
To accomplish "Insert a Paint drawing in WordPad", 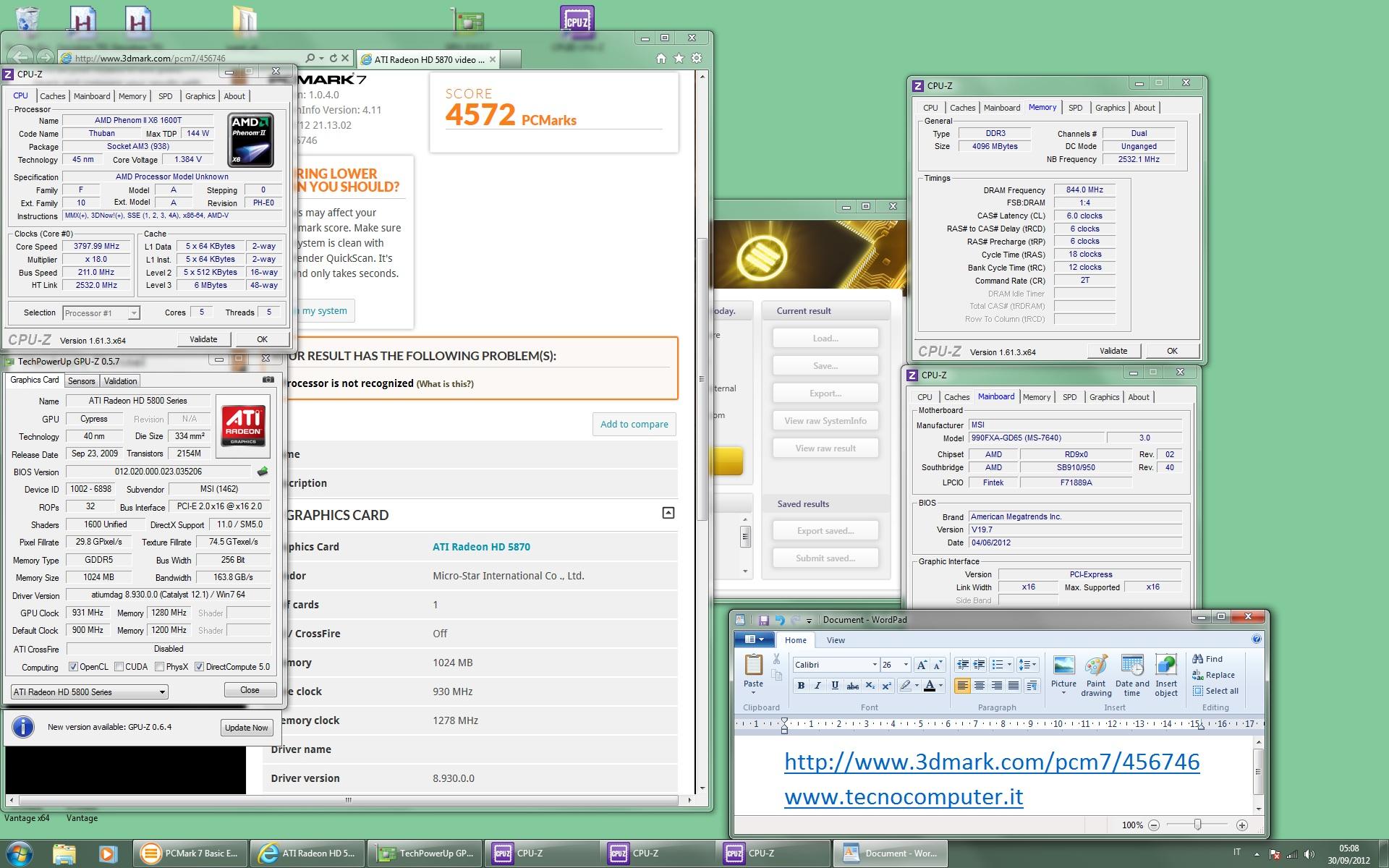I will (1096, 676).
